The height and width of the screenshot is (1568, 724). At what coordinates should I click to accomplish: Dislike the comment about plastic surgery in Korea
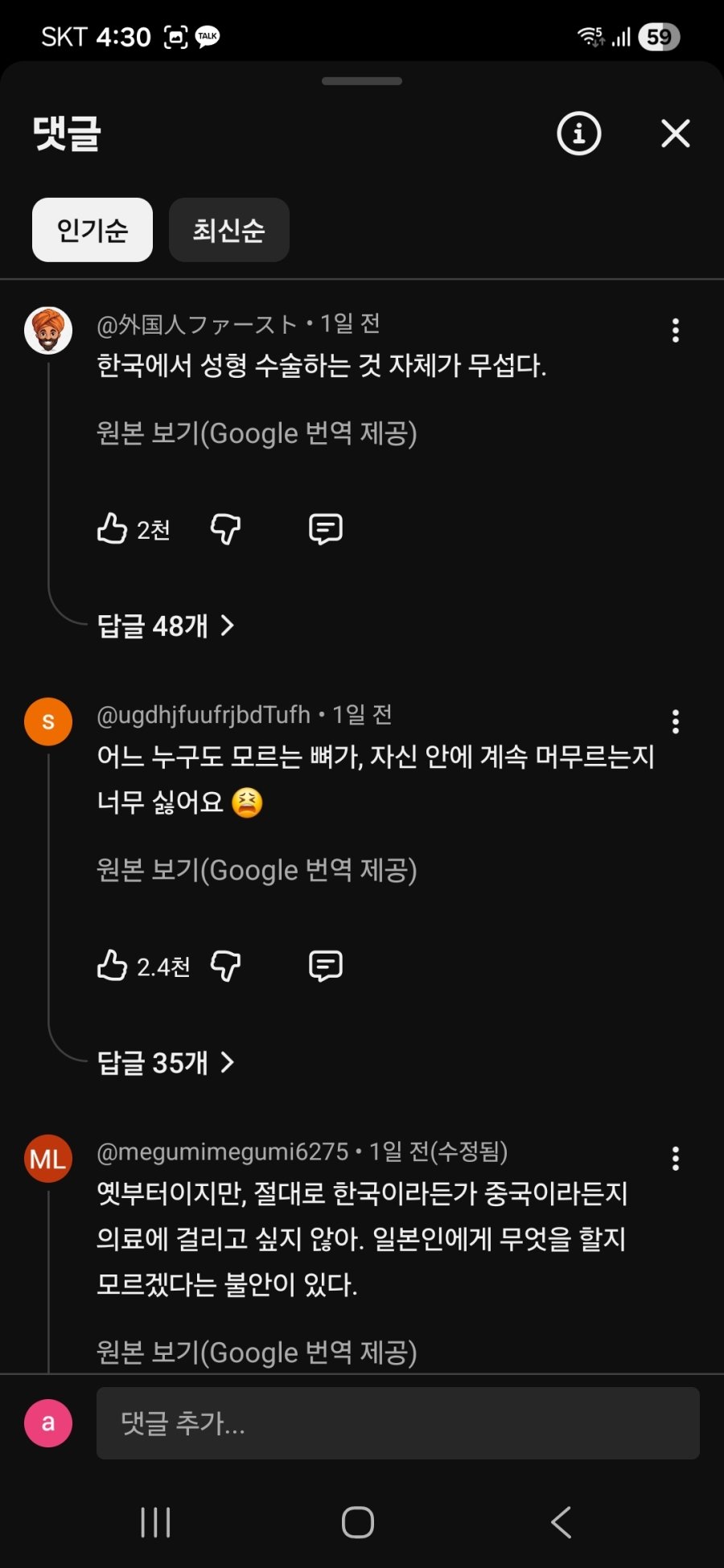[x=225, y=529]
